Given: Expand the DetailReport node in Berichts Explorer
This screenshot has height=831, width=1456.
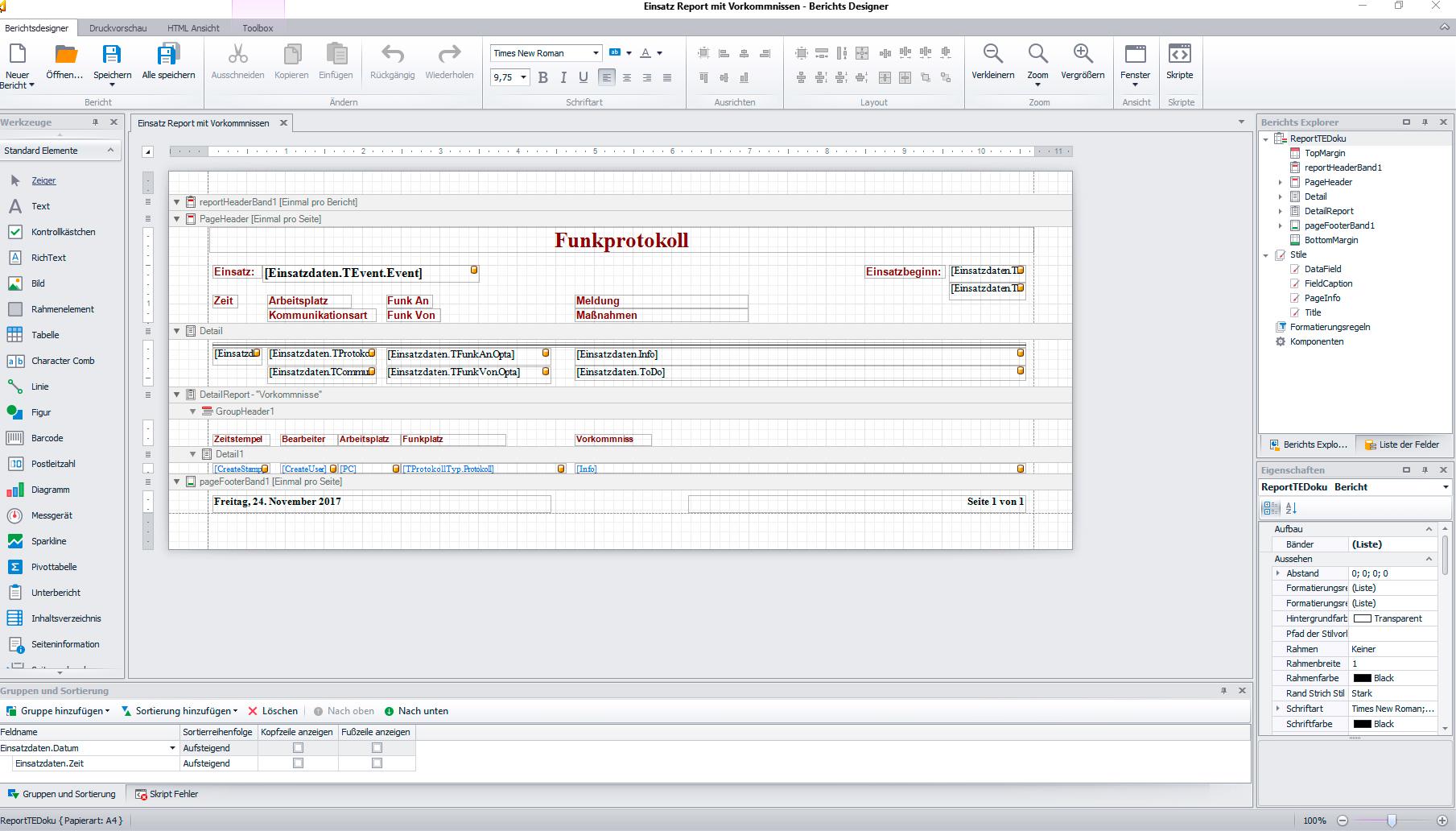Looking at the screenshot, I should pyautogui.click(x=1280, y=211).
